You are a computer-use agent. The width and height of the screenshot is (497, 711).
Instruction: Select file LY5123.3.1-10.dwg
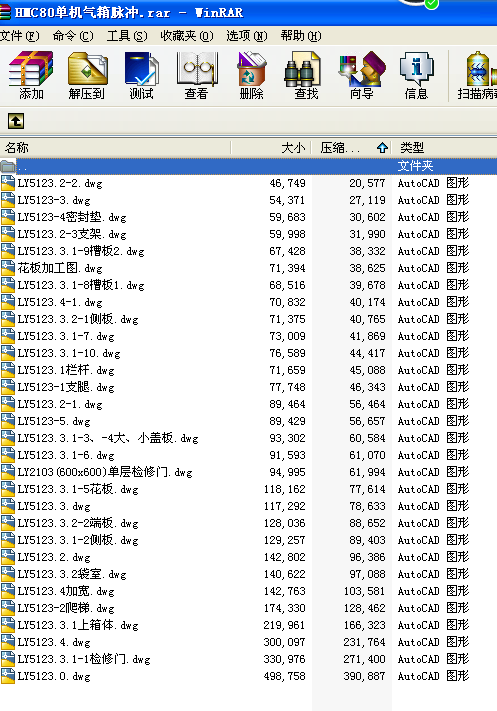point(69,353)
